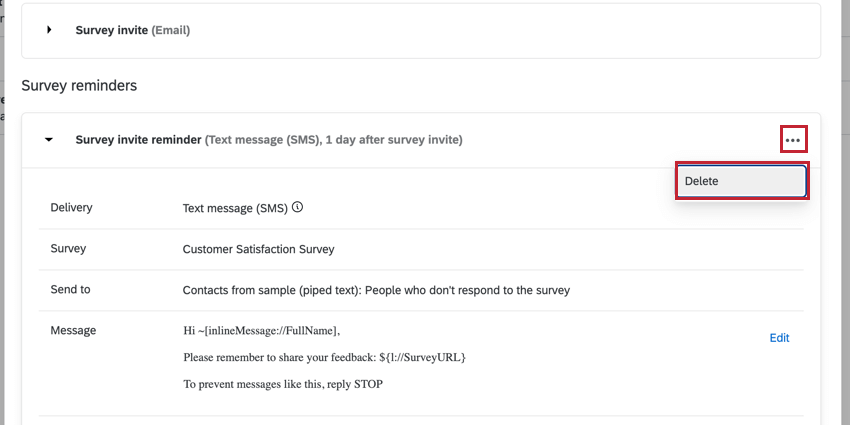Click the Please remember to share feedback line
This screenshot has height=425, width=850.
click(325, 357)
